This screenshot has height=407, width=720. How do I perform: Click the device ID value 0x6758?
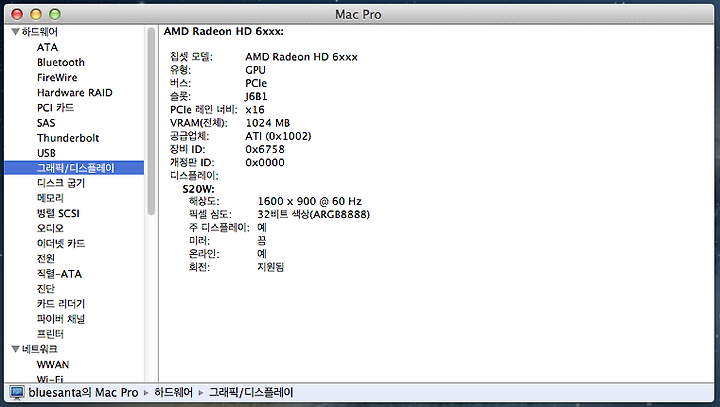pyautogui.click(x=265, y=149)
